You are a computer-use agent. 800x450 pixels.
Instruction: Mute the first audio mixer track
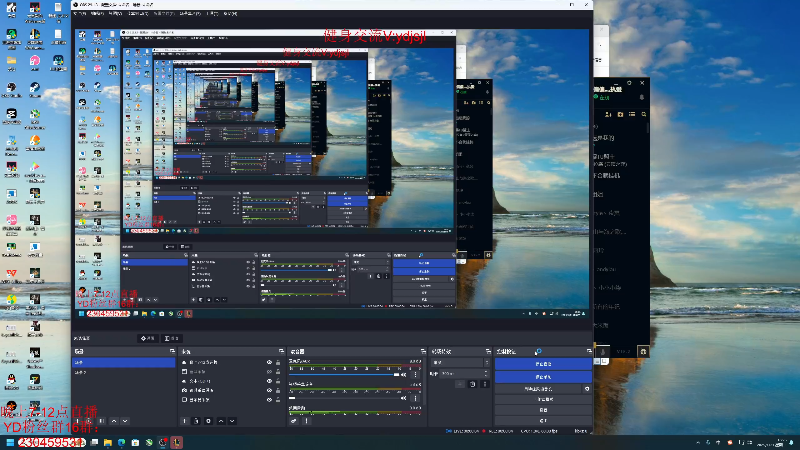coord(404,375)
